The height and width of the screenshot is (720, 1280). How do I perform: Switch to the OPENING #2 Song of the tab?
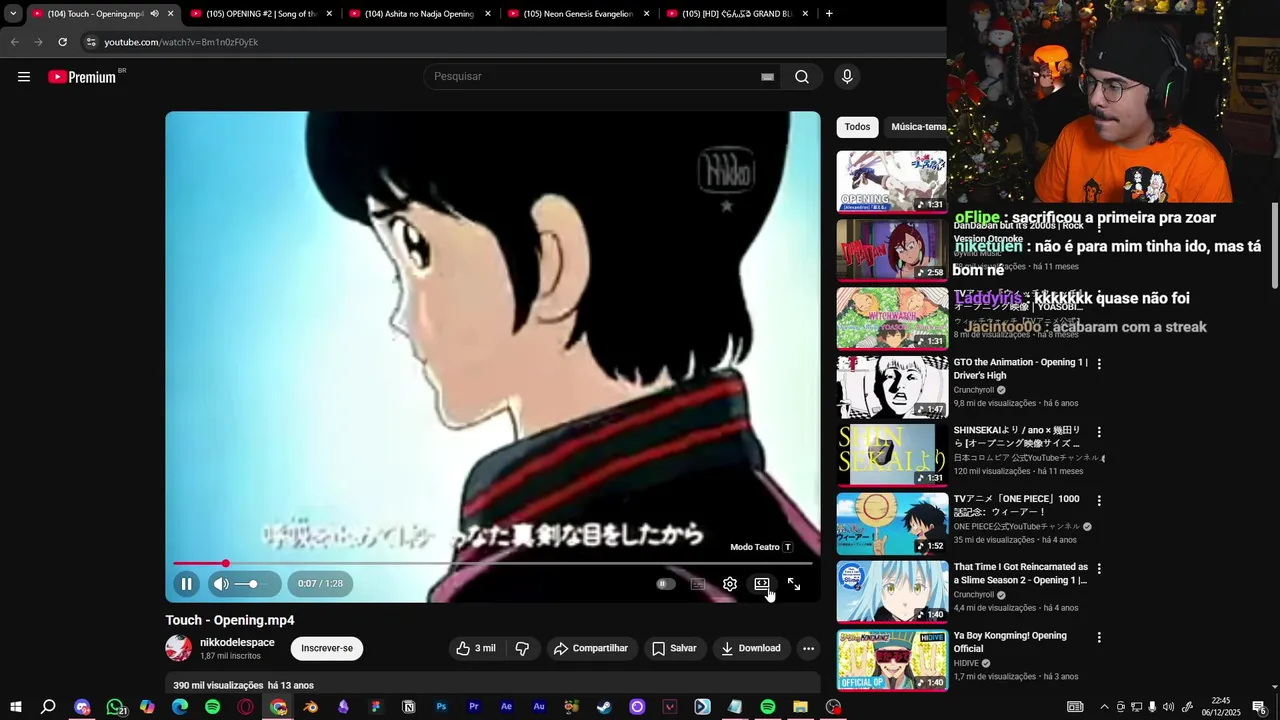(x=260, y=14)
